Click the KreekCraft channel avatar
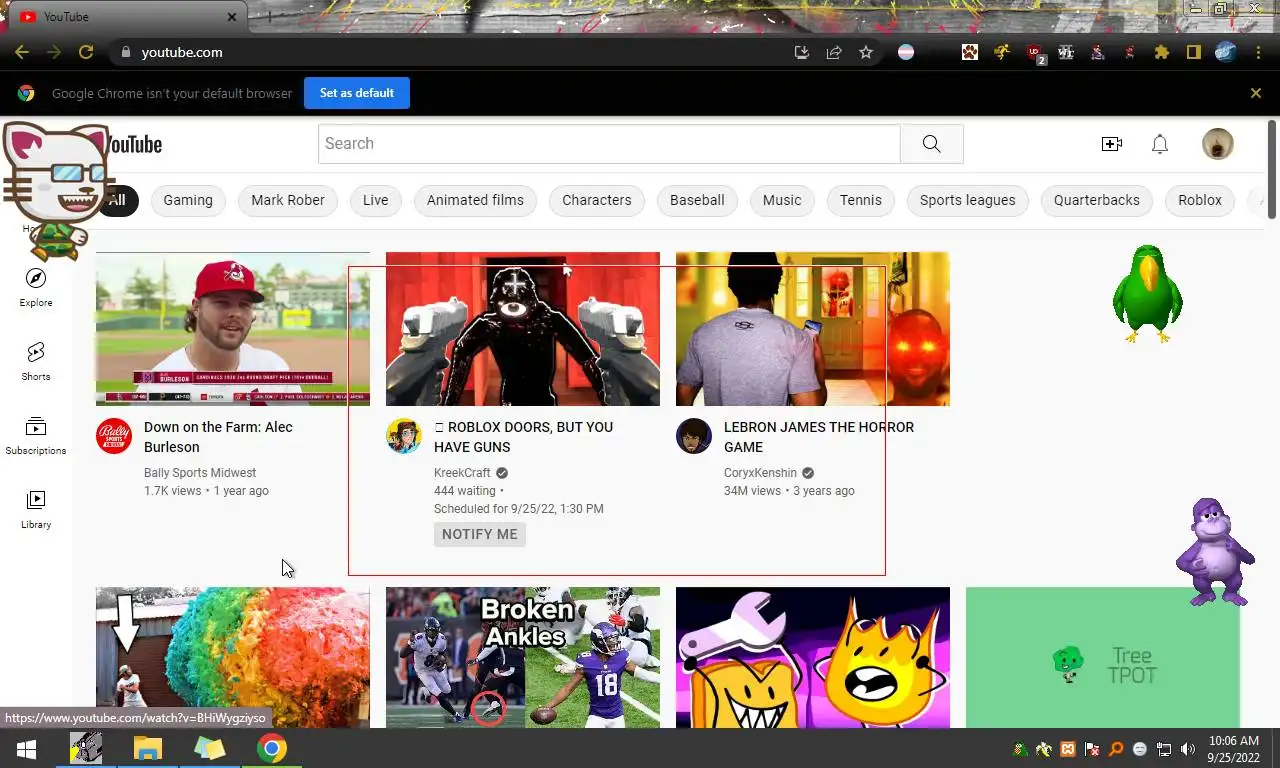1280x768 pixels. point(404,436)
